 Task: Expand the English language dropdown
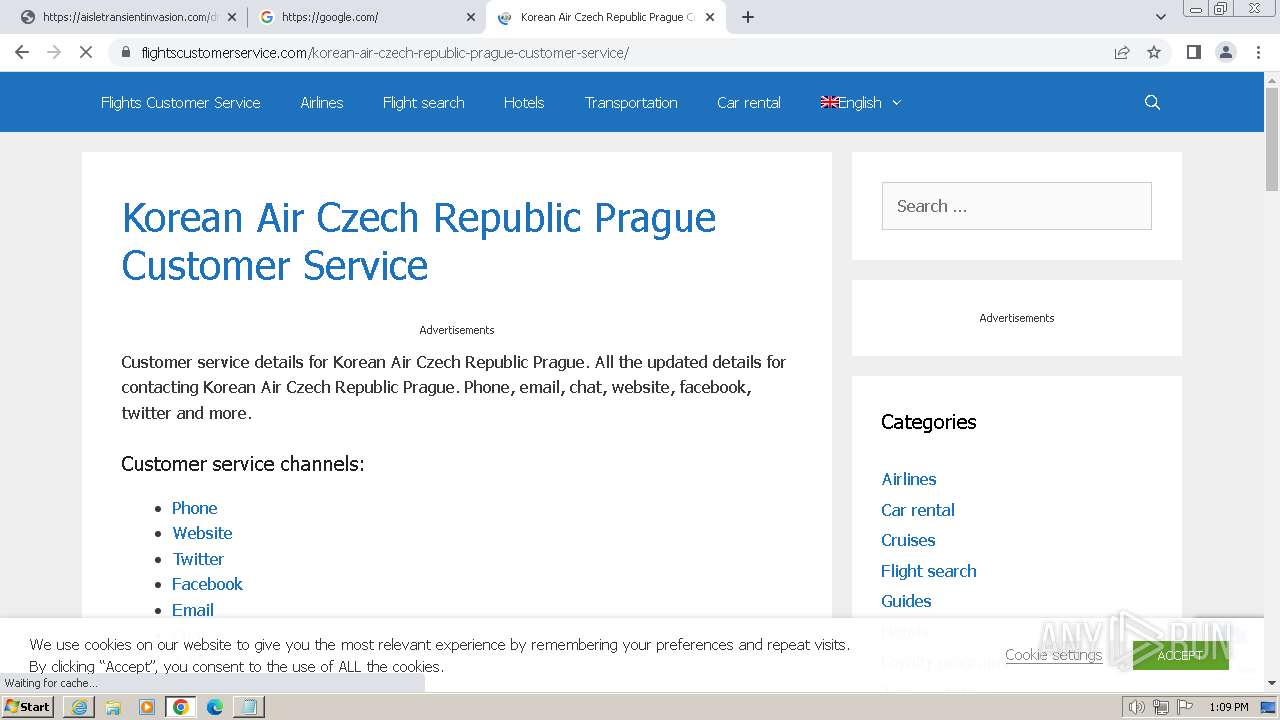coord(861,103)
